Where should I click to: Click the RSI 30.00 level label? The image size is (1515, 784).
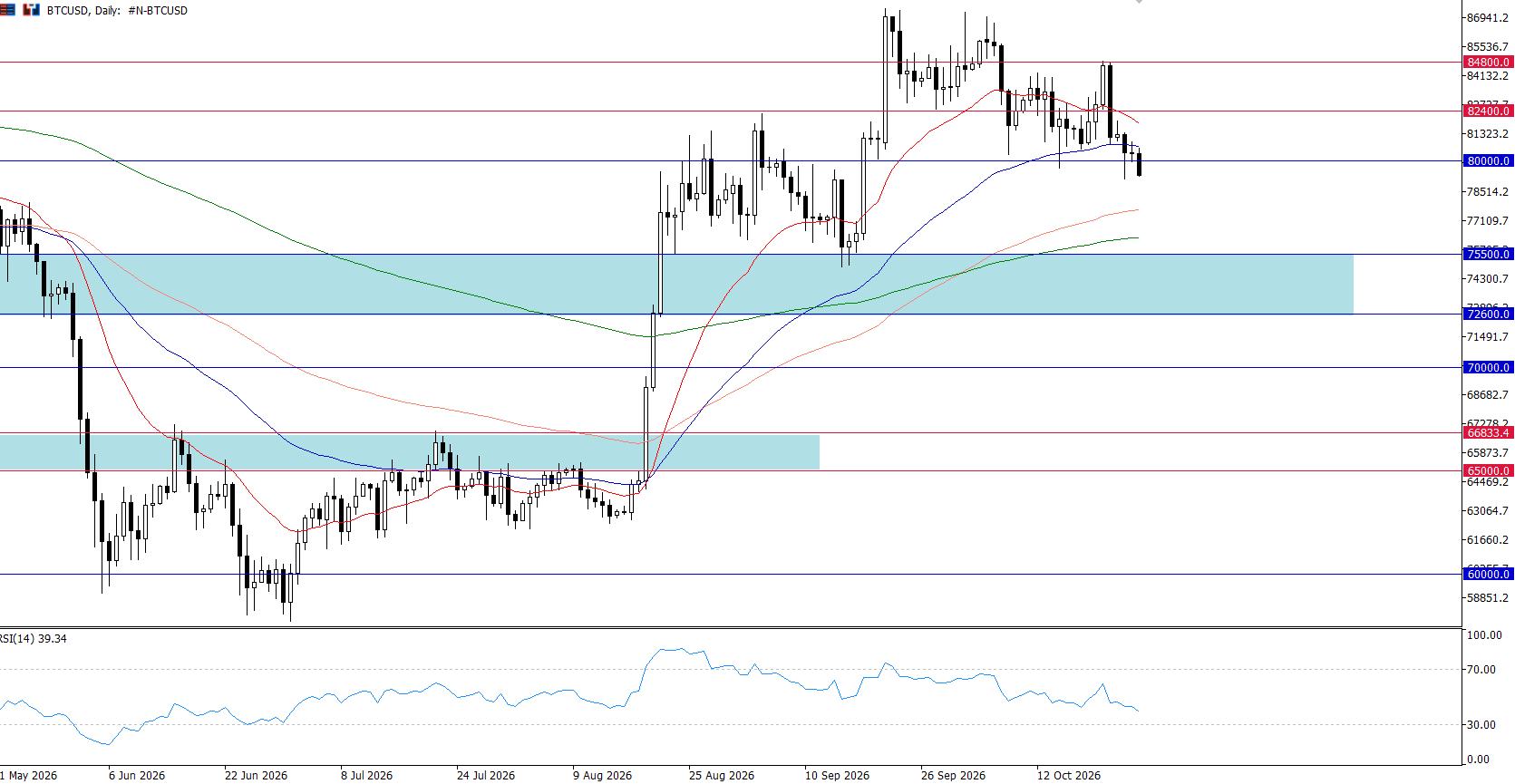coord(1483,725)
